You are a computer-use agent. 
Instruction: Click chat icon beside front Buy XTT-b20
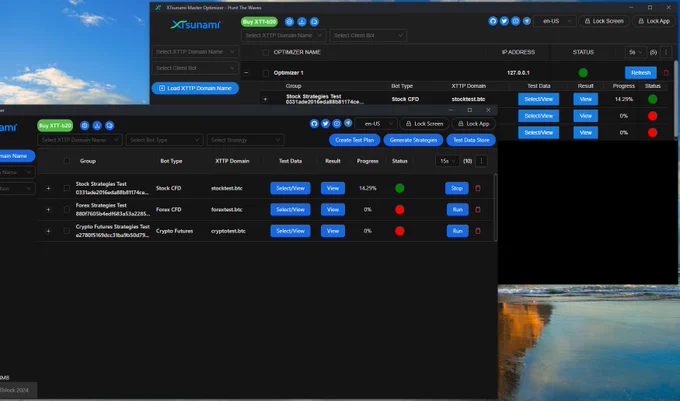(x=109, y=125)
